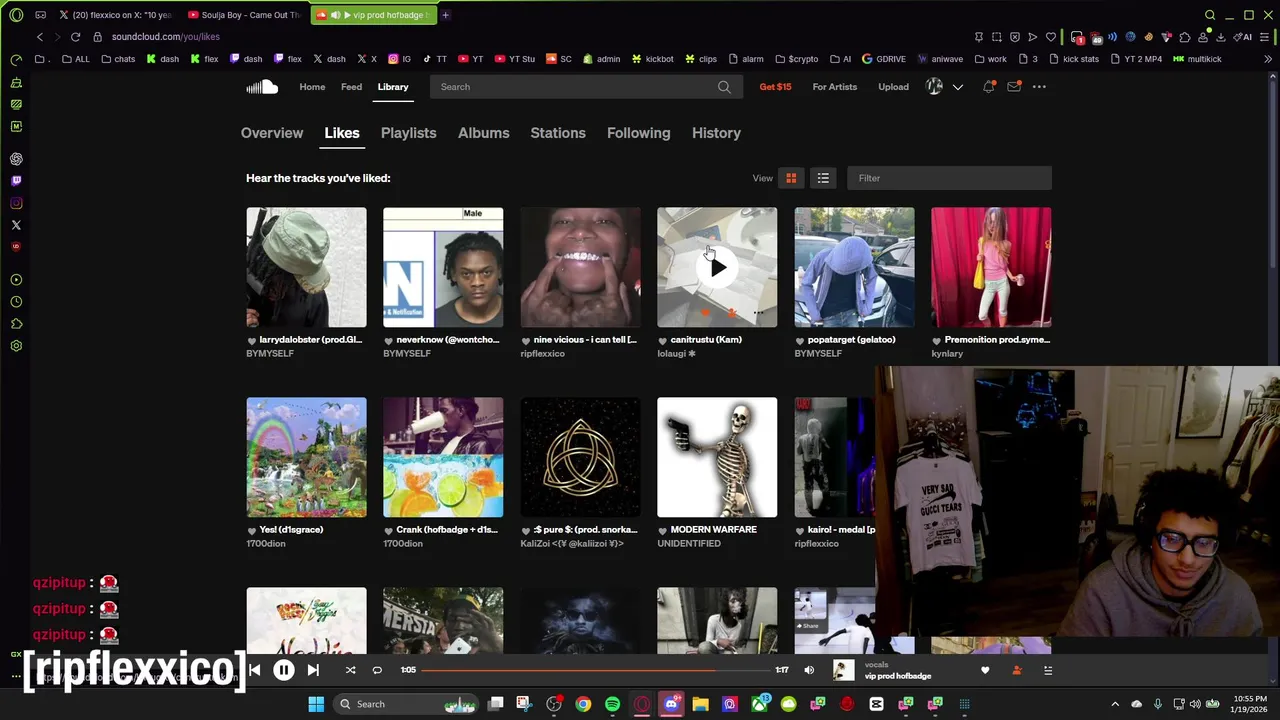The image size is (1280, 720).
Task: Open Spotify from the taskbar
Action: pyautogui.click(x=612, y=704)
